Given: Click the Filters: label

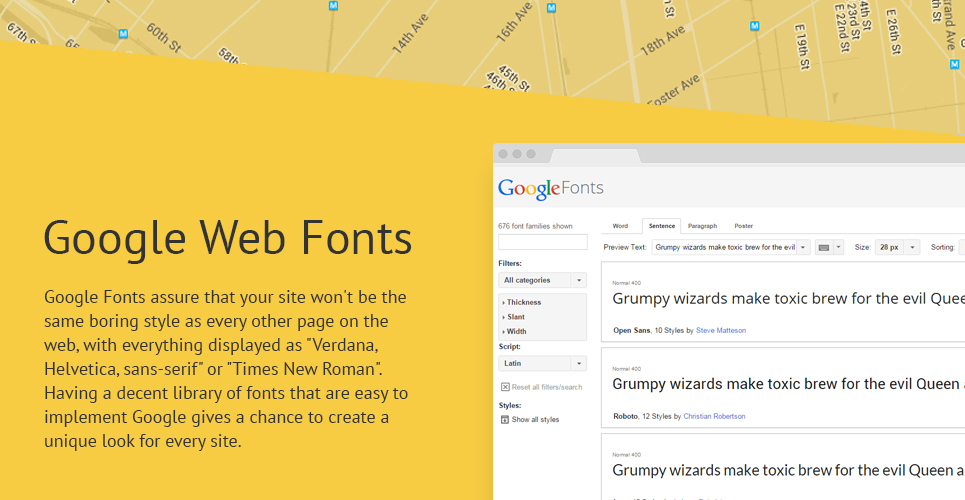Looking at the screenshot, I should click(510, 264).
